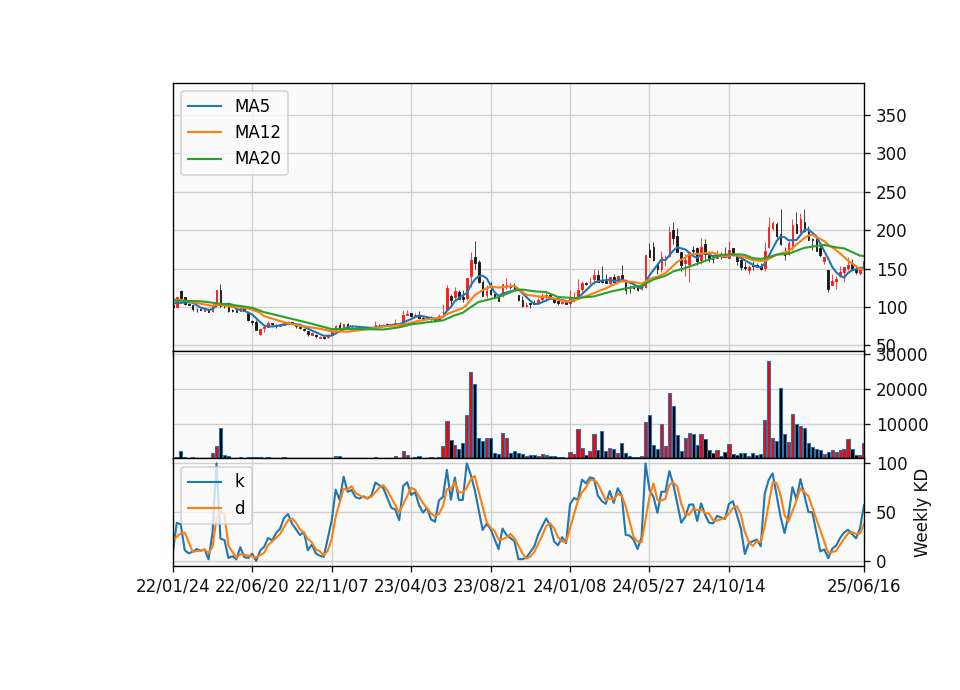Screen dimensions: 960x690
Task: Click the MA12 legend label
Action: click(257, 132)
